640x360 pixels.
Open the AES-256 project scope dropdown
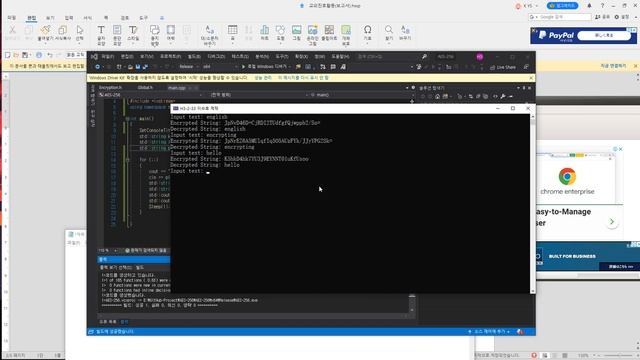151,95
